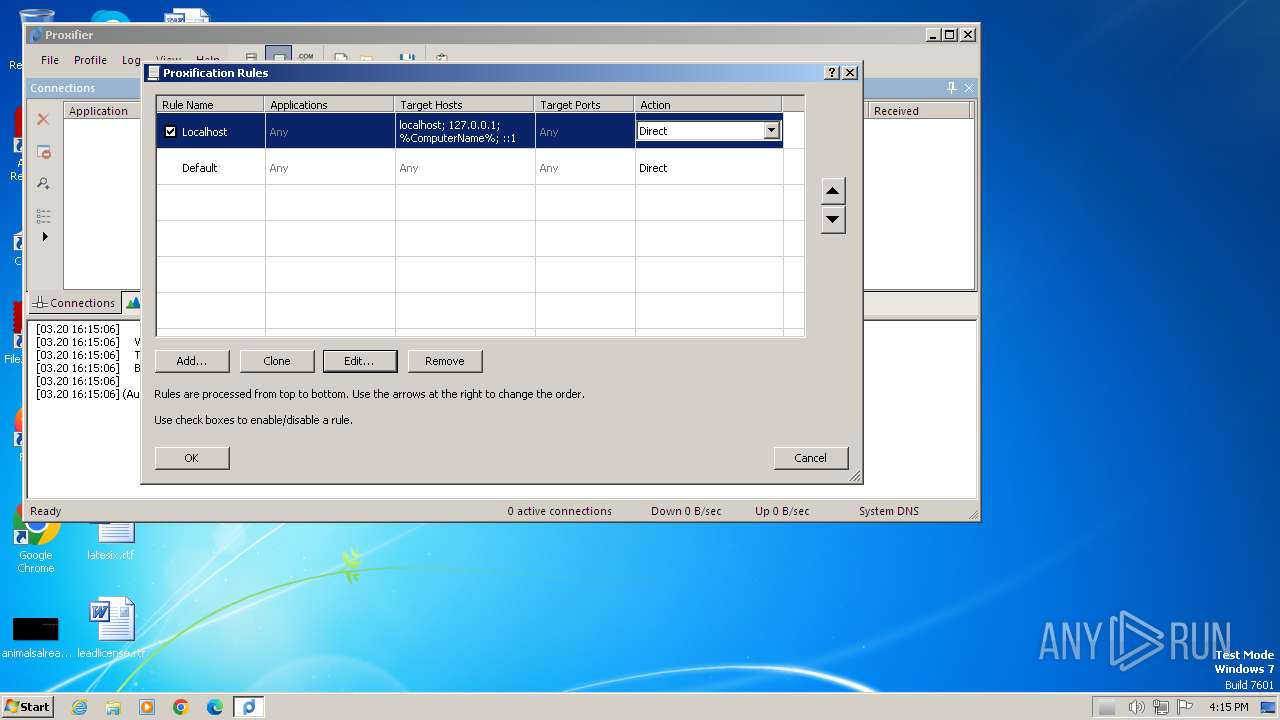Click the Received column header in Proxifier
This screenshot has width=1280, height=720.
coord(920,111)
